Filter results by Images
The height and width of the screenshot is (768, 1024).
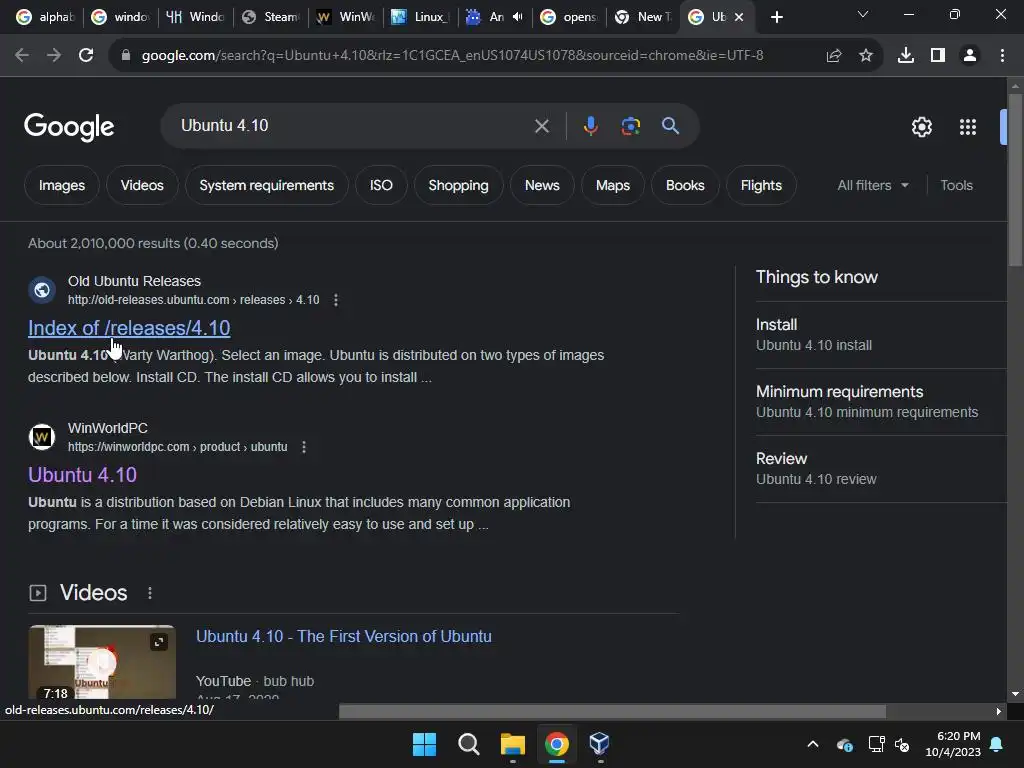(x=62, y=185)
